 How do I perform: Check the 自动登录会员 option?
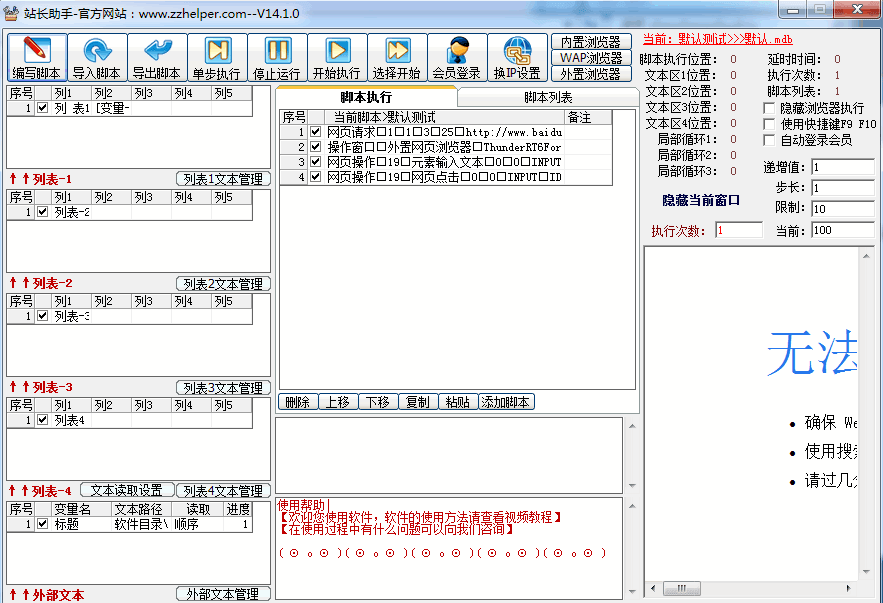(770, 140)
